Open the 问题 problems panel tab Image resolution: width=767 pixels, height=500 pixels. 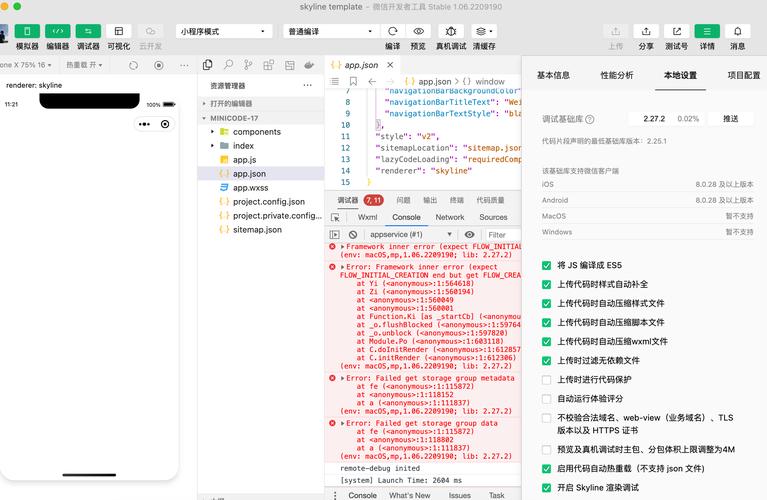403,200
